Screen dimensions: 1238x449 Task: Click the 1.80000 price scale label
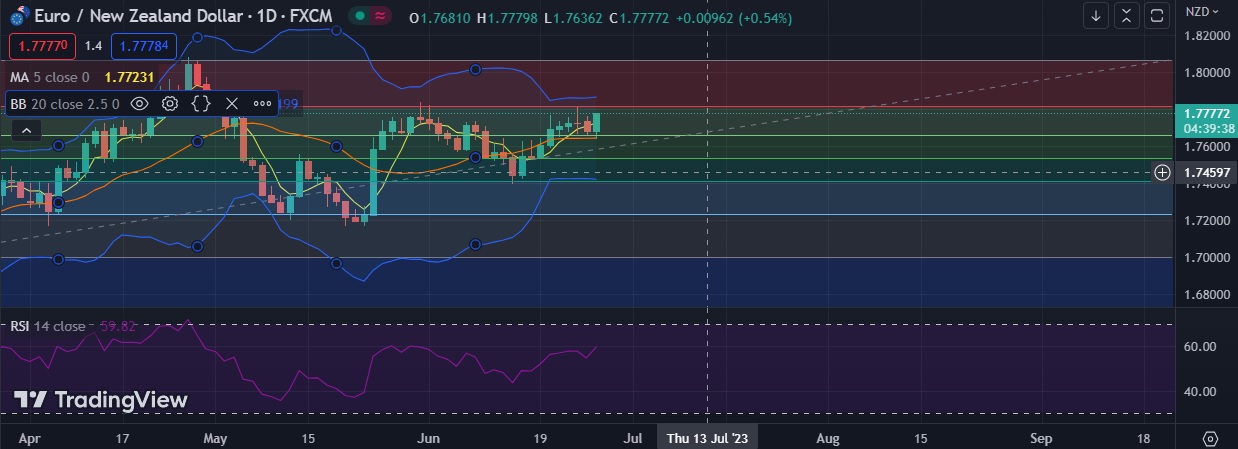point(1205,73)
